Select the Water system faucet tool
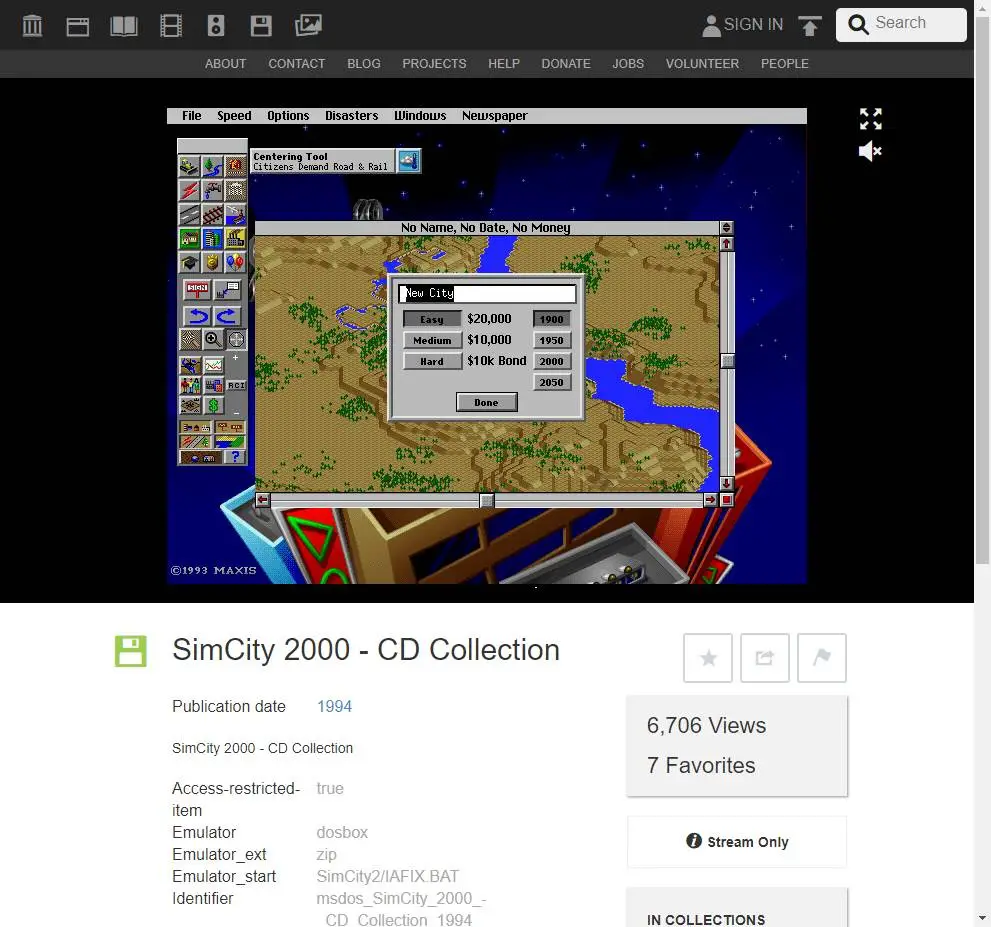This screenshot has width=991, height=927. point(212,190)
